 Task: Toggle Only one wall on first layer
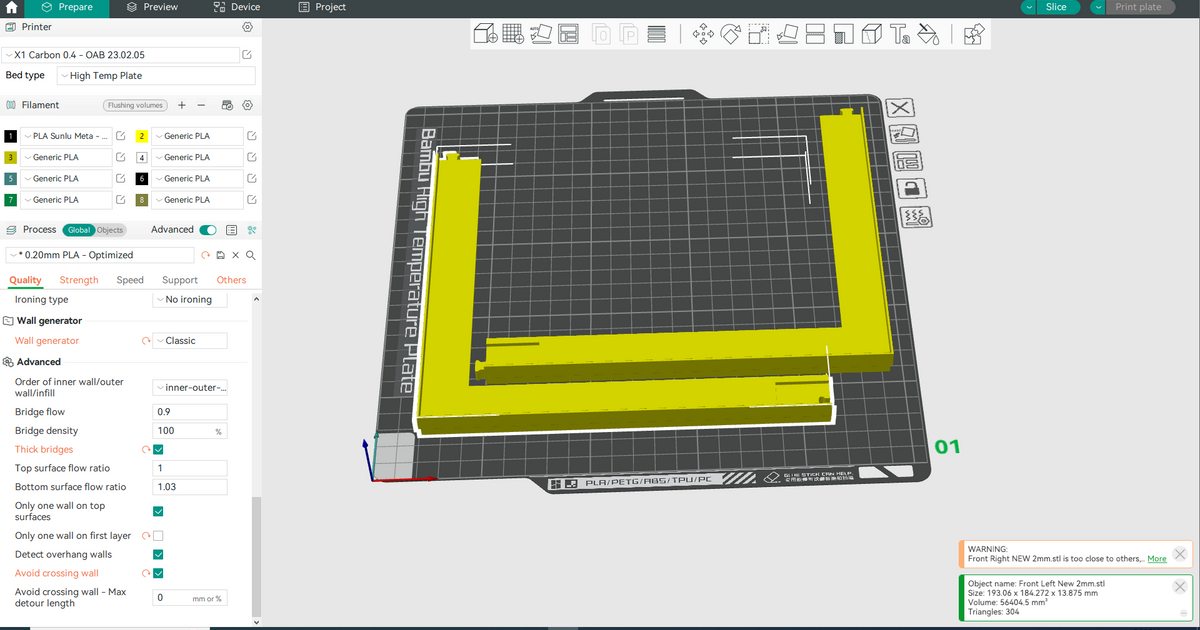(x=157, y=535)
